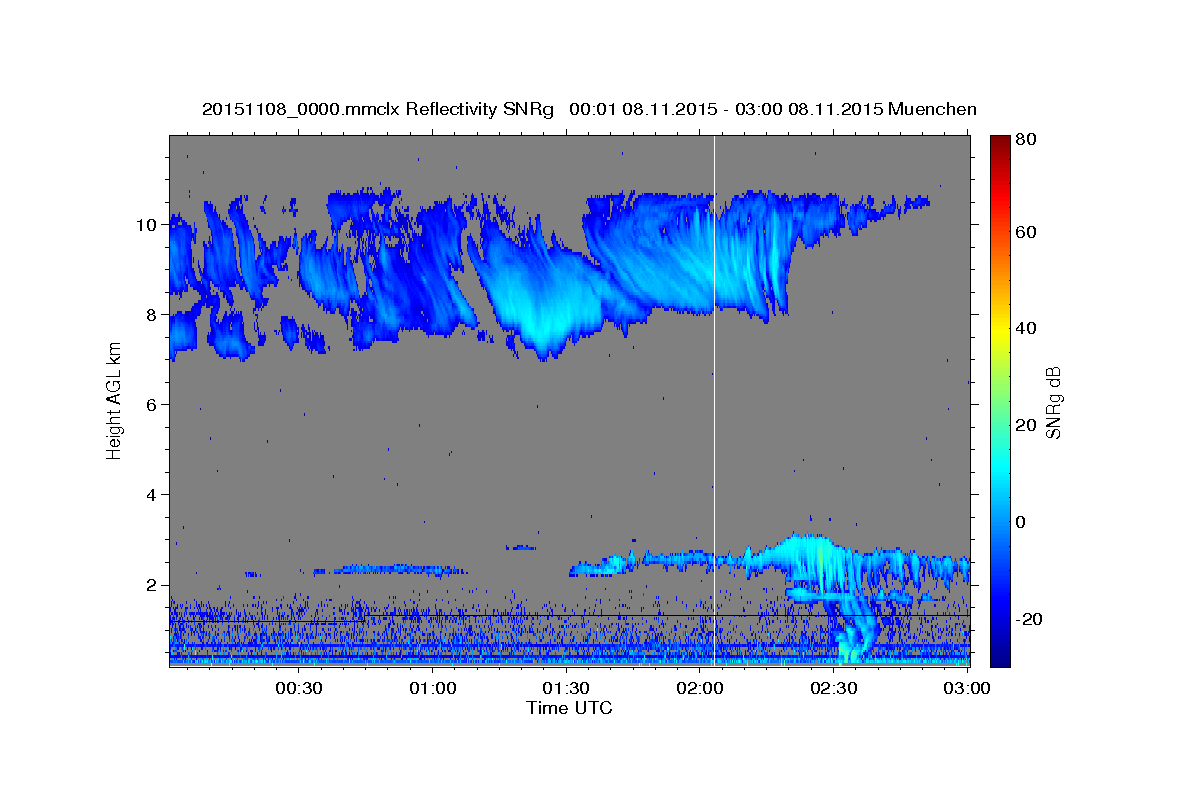Click the colorbar label '40'

click(x=1024, y=328)
